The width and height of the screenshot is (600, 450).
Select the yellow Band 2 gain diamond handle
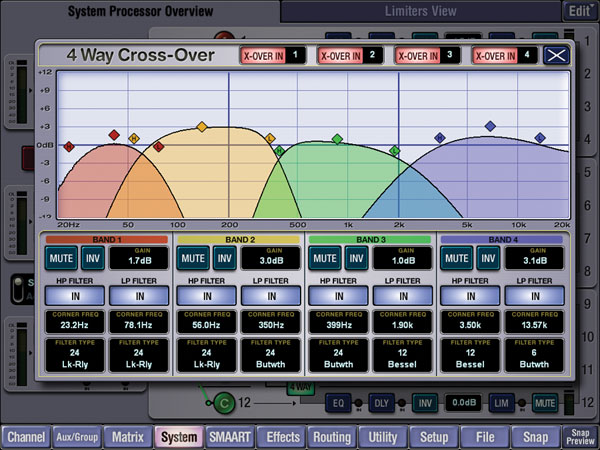pos(202,127)
